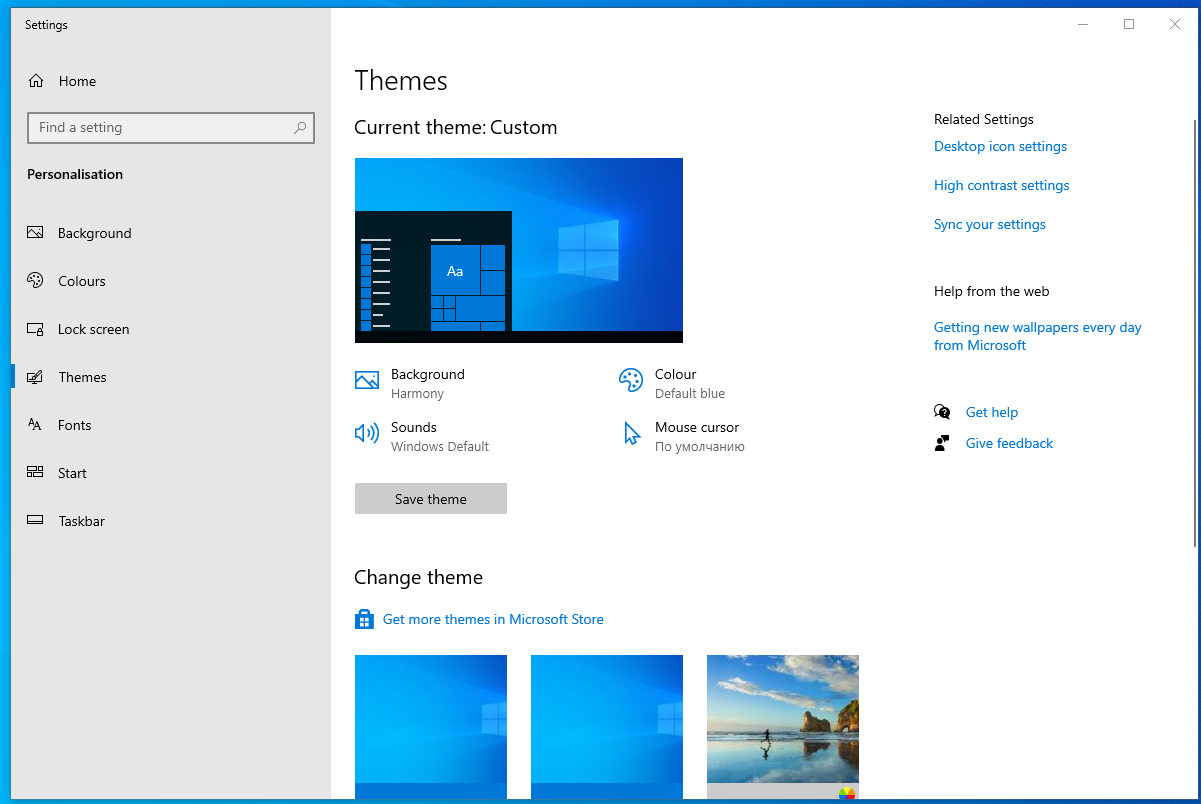Click Get more themes in Microsoft Store
This screenshot has width=1201, height=804.
(493, 620)
